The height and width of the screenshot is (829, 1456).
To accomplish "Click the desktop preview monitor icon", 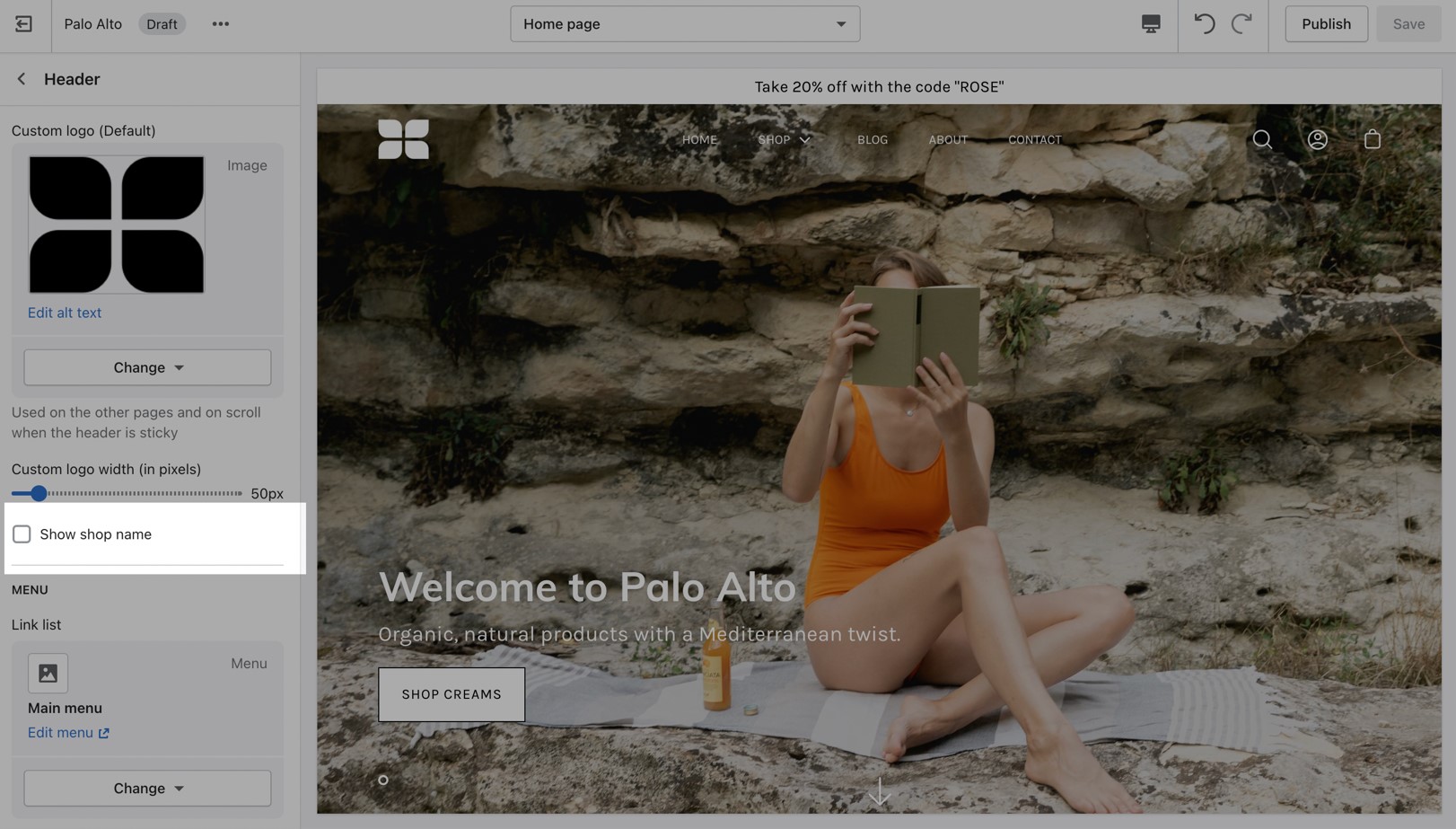I will pos(1150,24).
